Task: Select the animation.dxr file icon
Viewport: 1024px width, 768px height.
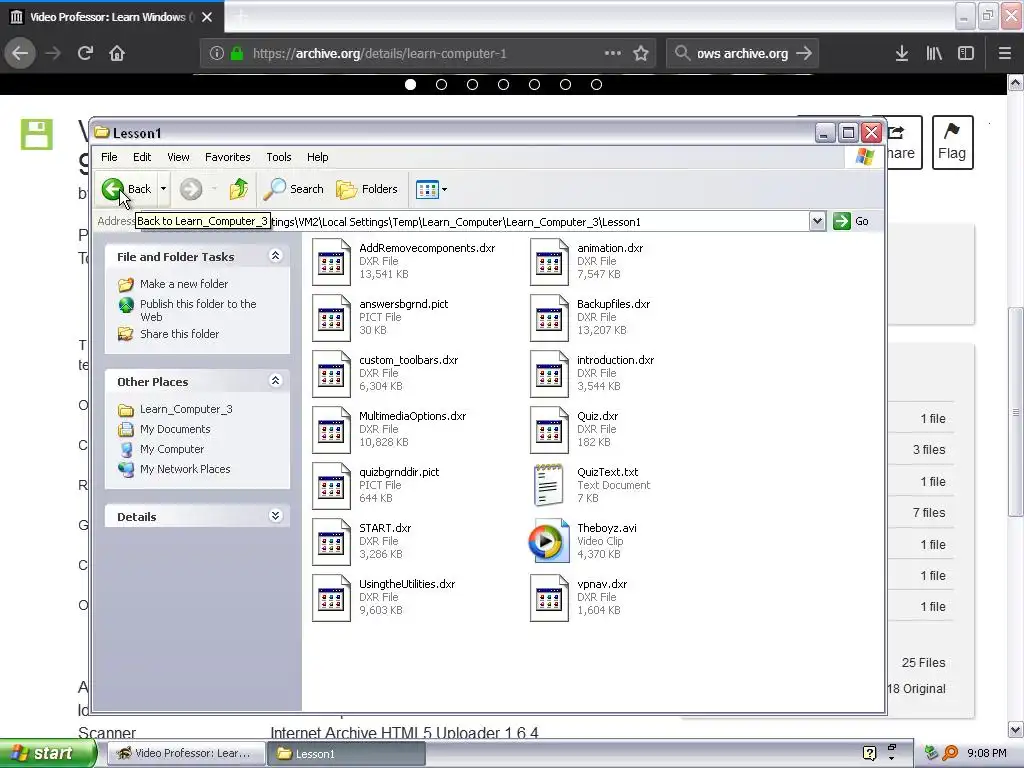Action: 549,262
